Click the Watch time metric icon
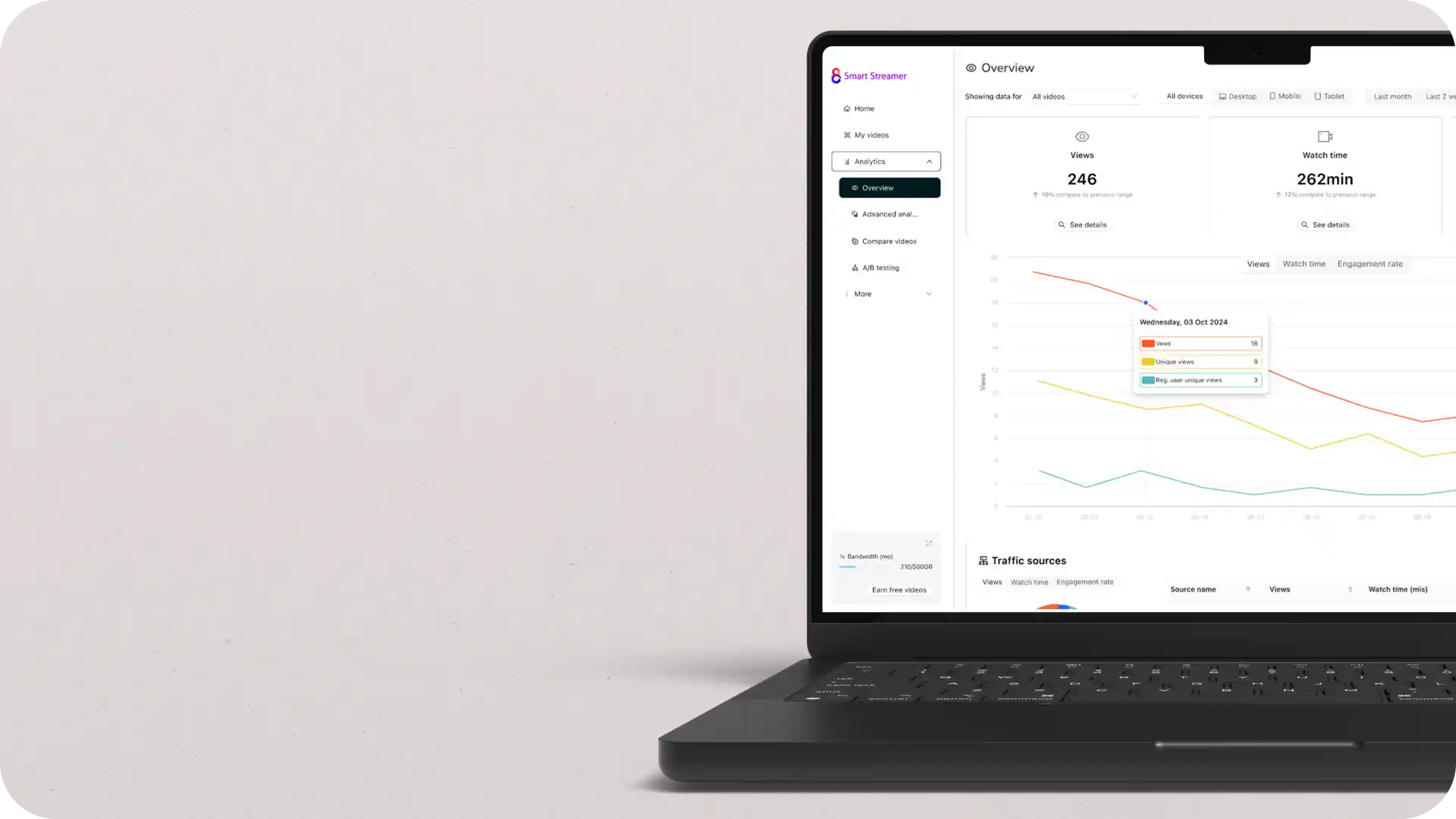The width and height of the screenshot is (1456, 819). click(1325, 135)
